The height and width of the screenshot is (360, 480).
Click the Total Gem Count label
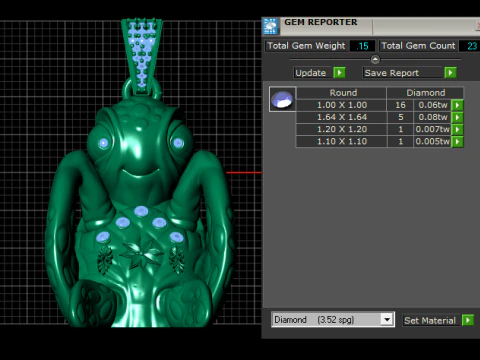(418, 46)
